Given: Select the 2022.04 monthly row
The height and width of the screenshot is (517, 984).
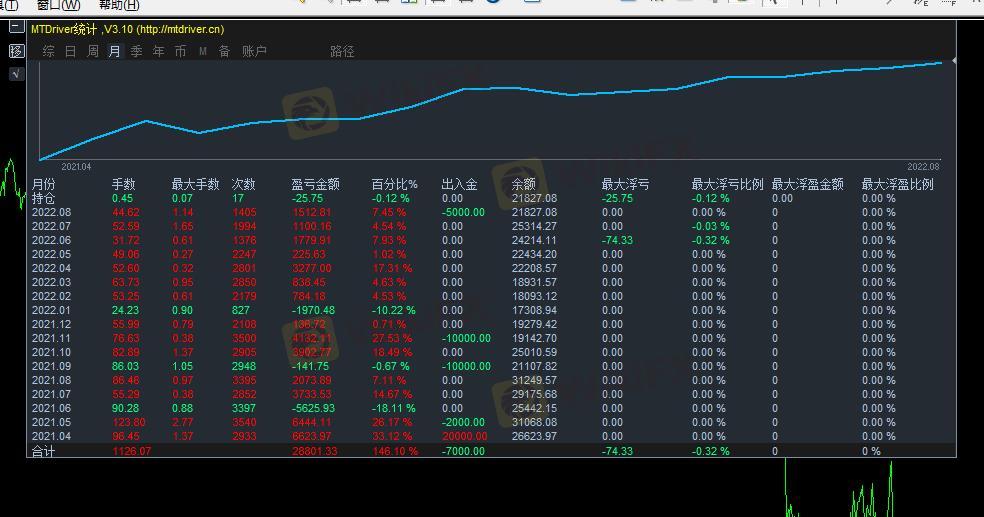Looking at the screenshot, I should pos(52,268).
